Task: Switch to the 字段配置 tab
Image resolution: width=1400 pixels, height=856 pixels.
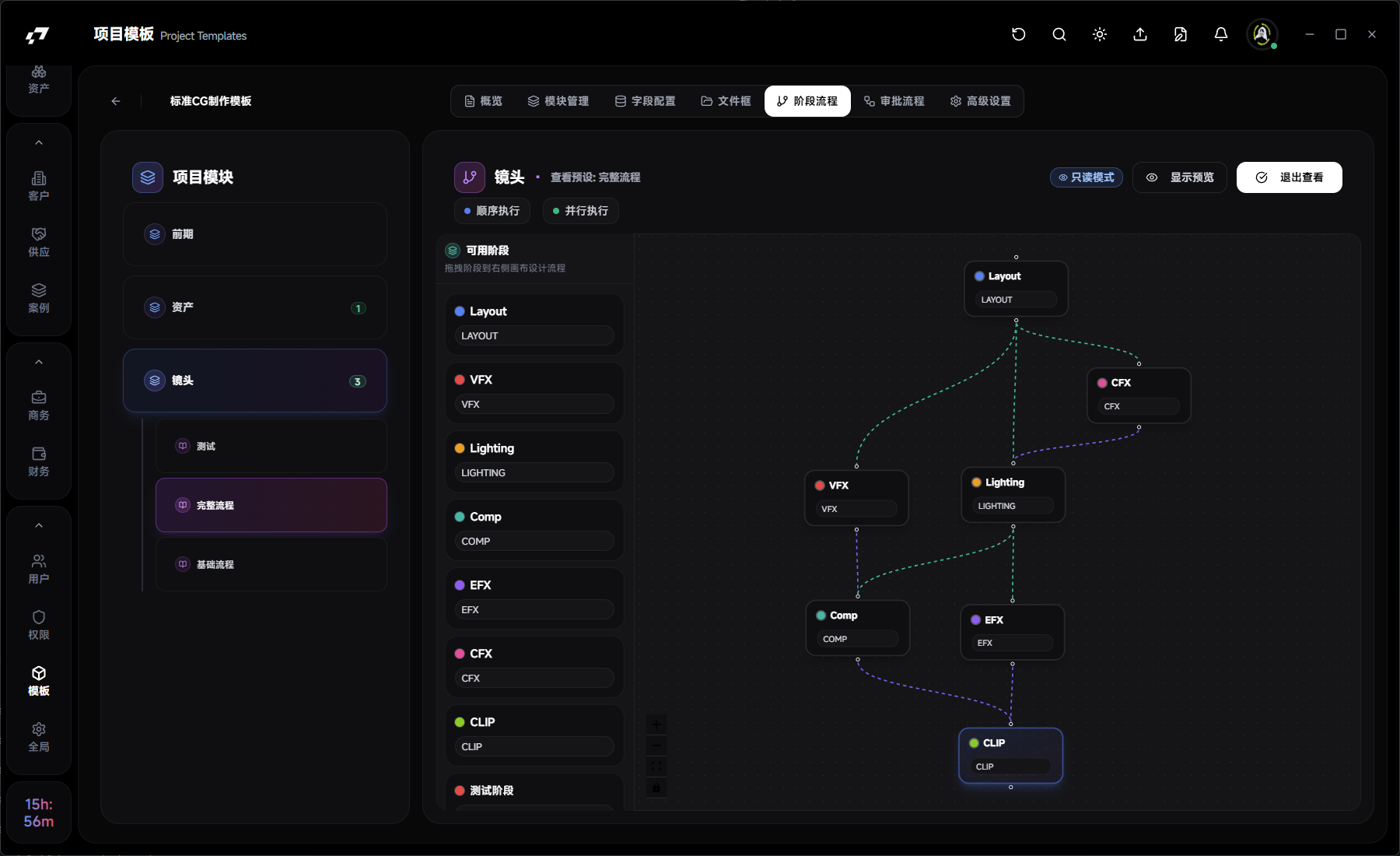Action: pos(645,101)
